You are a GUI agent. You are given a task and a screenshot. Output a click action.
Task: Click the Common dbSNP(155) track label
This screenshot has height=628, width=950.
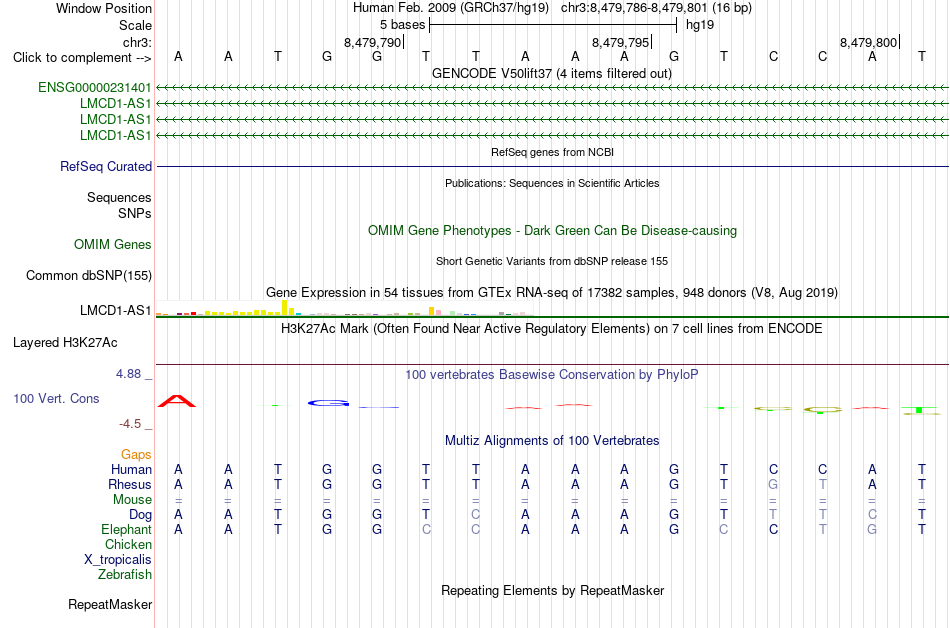pos(89,276)
